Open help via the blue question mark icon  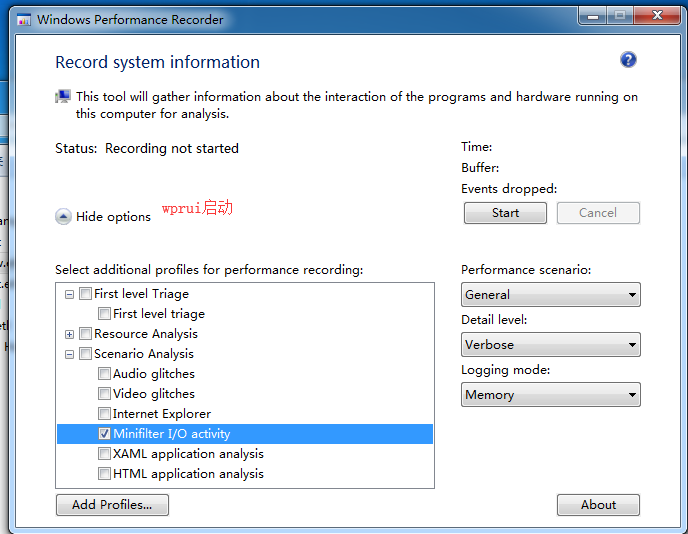[x=628, y=60]
